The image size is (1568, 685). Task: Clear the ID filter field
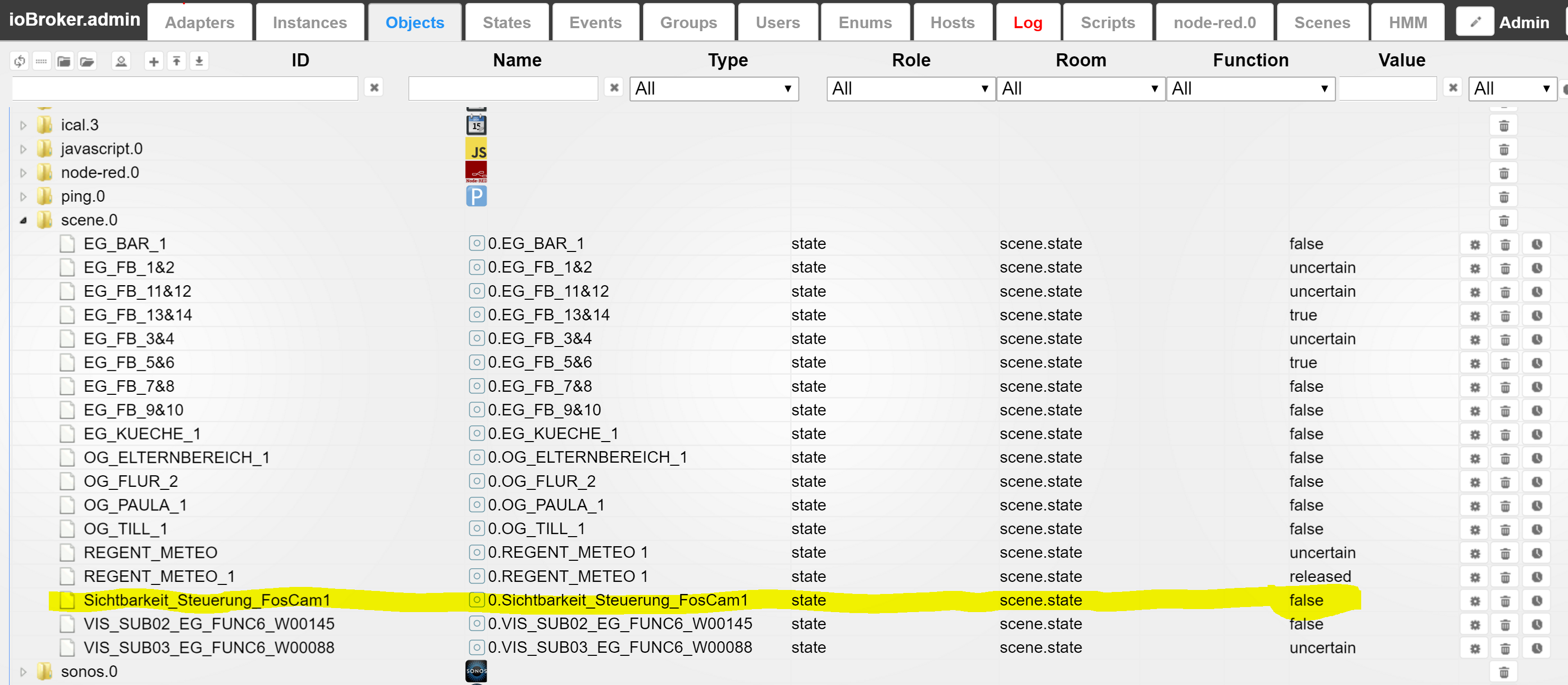pos(374,88)
